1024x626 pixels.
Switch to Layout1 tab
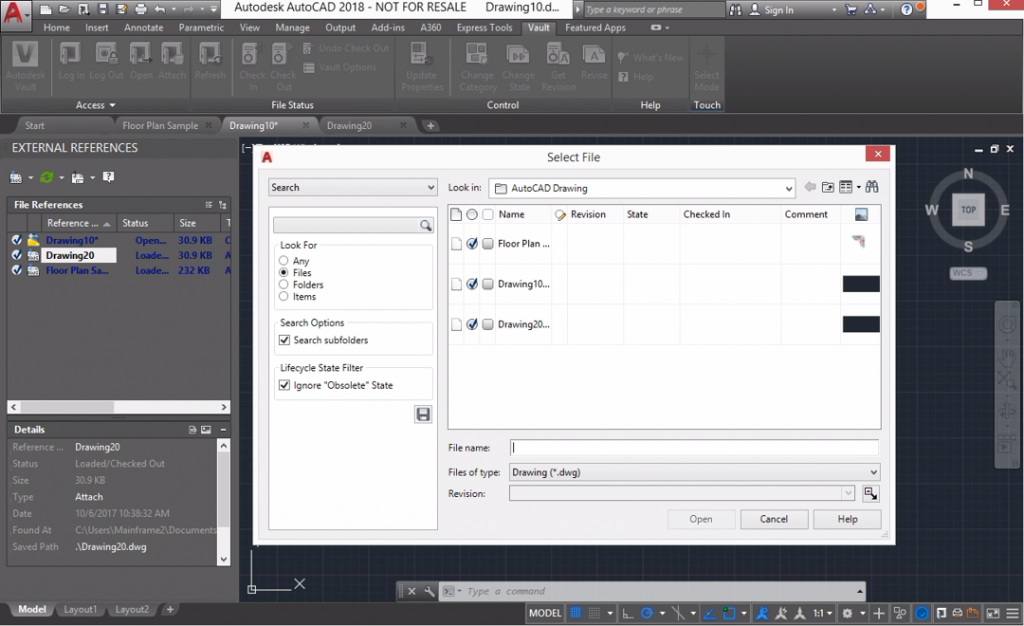80,609
